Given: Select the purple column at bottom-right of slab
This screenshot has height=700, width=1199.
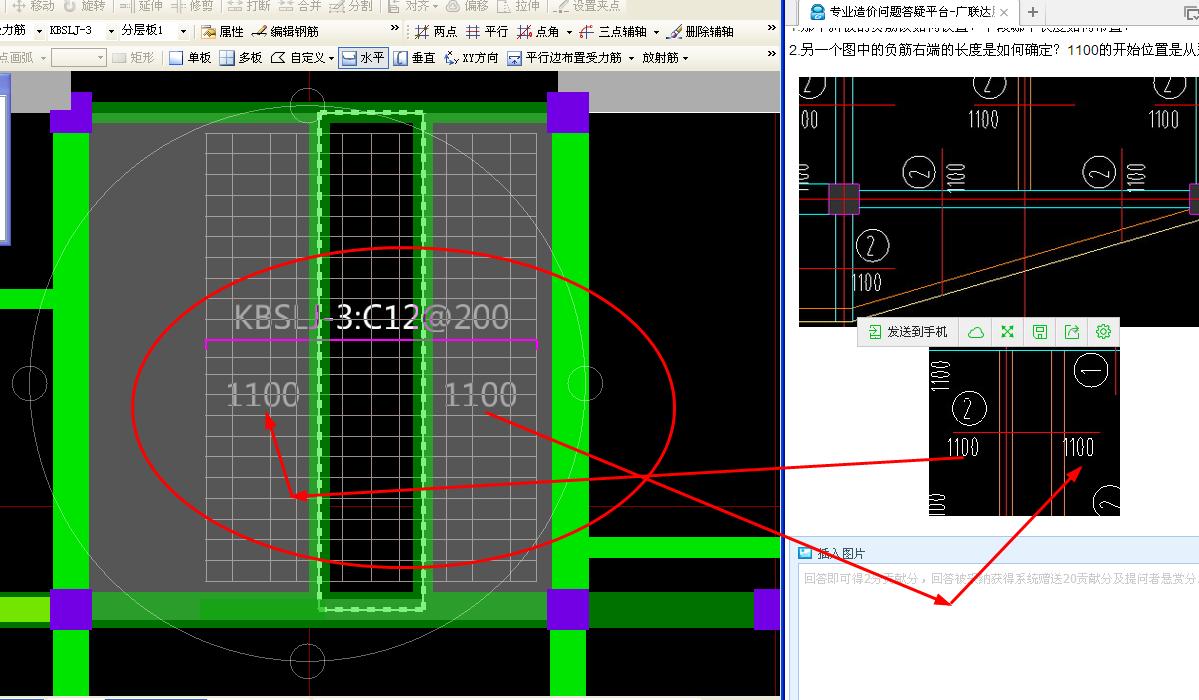Looking at the screenshot, I should click(x=568, y=609).
